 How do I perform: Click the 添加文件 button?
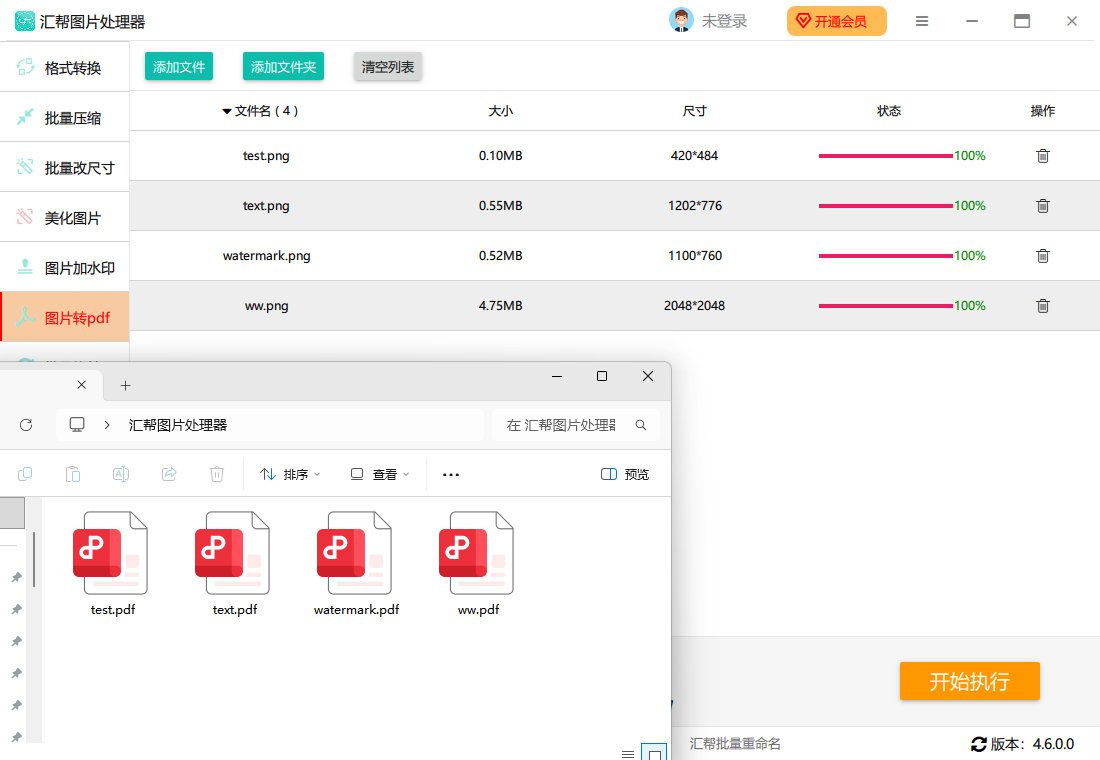tap(179, 67)
